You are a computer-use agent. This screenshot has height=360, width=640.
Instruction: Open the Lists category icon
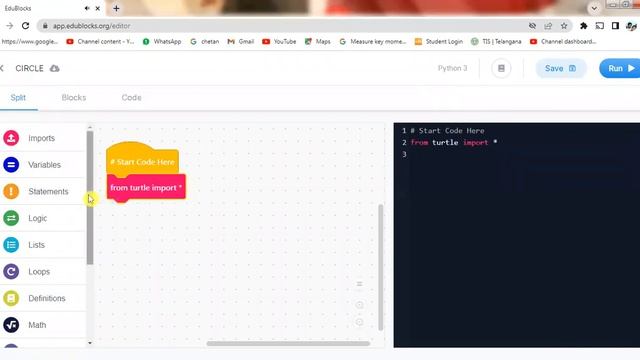(11, 245)
